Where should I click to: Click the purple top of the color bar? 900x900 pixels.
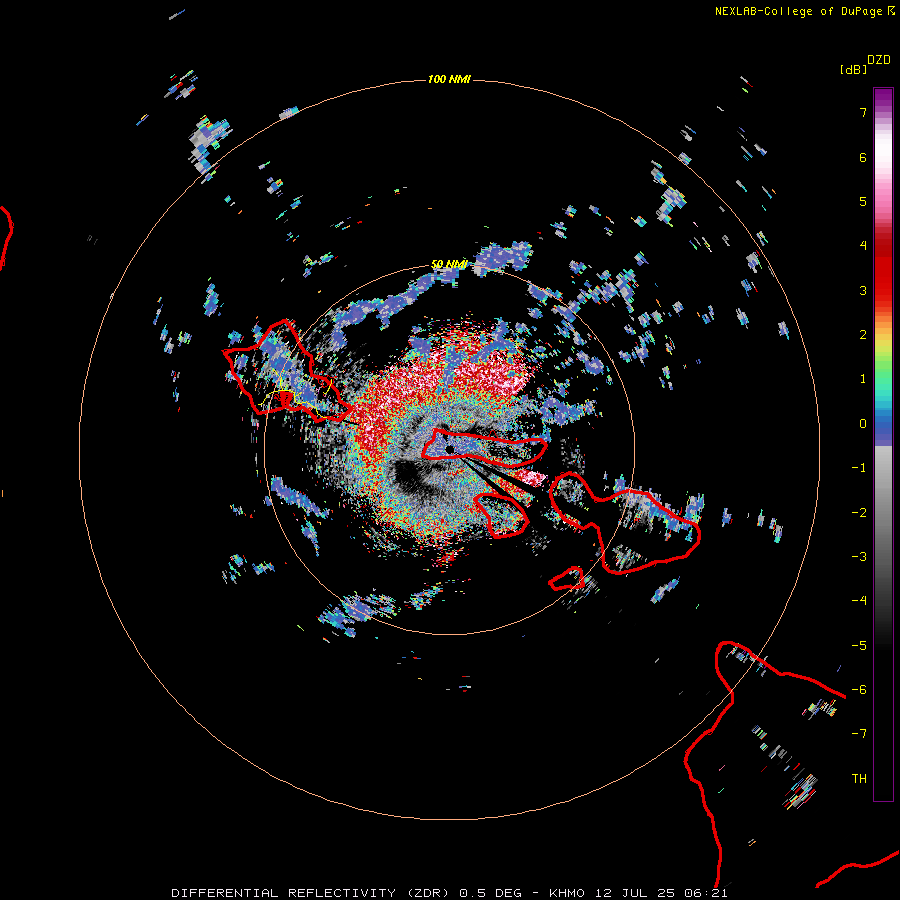pos(883,98)
